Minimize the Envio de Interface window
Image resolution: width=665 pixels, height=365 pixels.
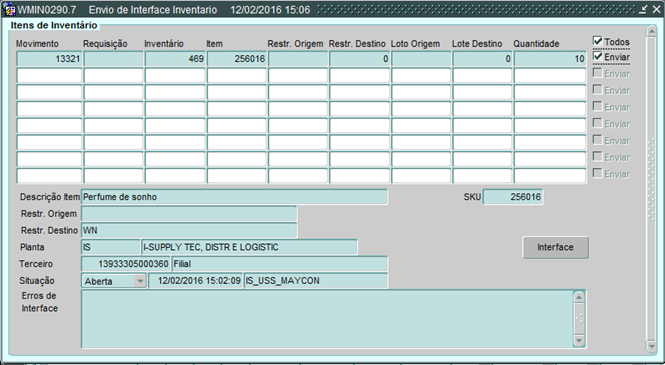(643, 10)
